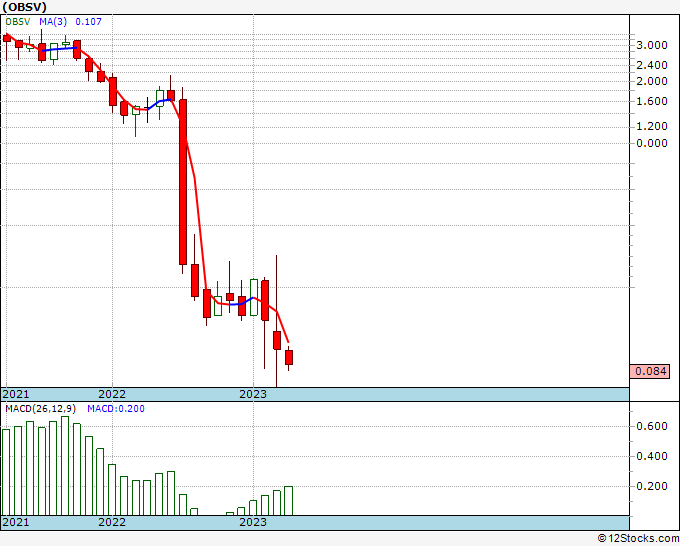Click the tallest MACD bar in 2021
The height and width of the screenshot is (546, 680).
coord(65,466)
